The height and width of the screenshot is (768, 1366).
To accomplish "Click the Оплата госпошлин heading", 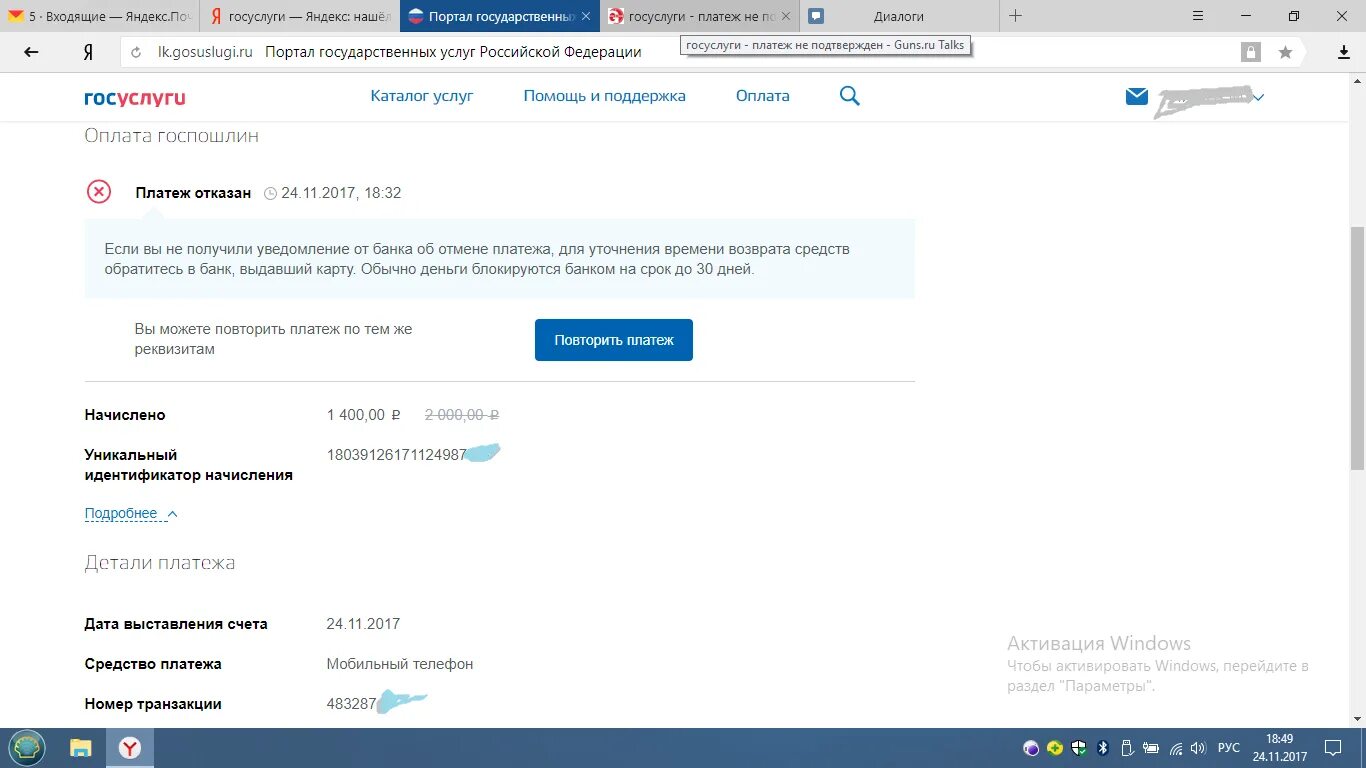I will click(x=171, y=136).
